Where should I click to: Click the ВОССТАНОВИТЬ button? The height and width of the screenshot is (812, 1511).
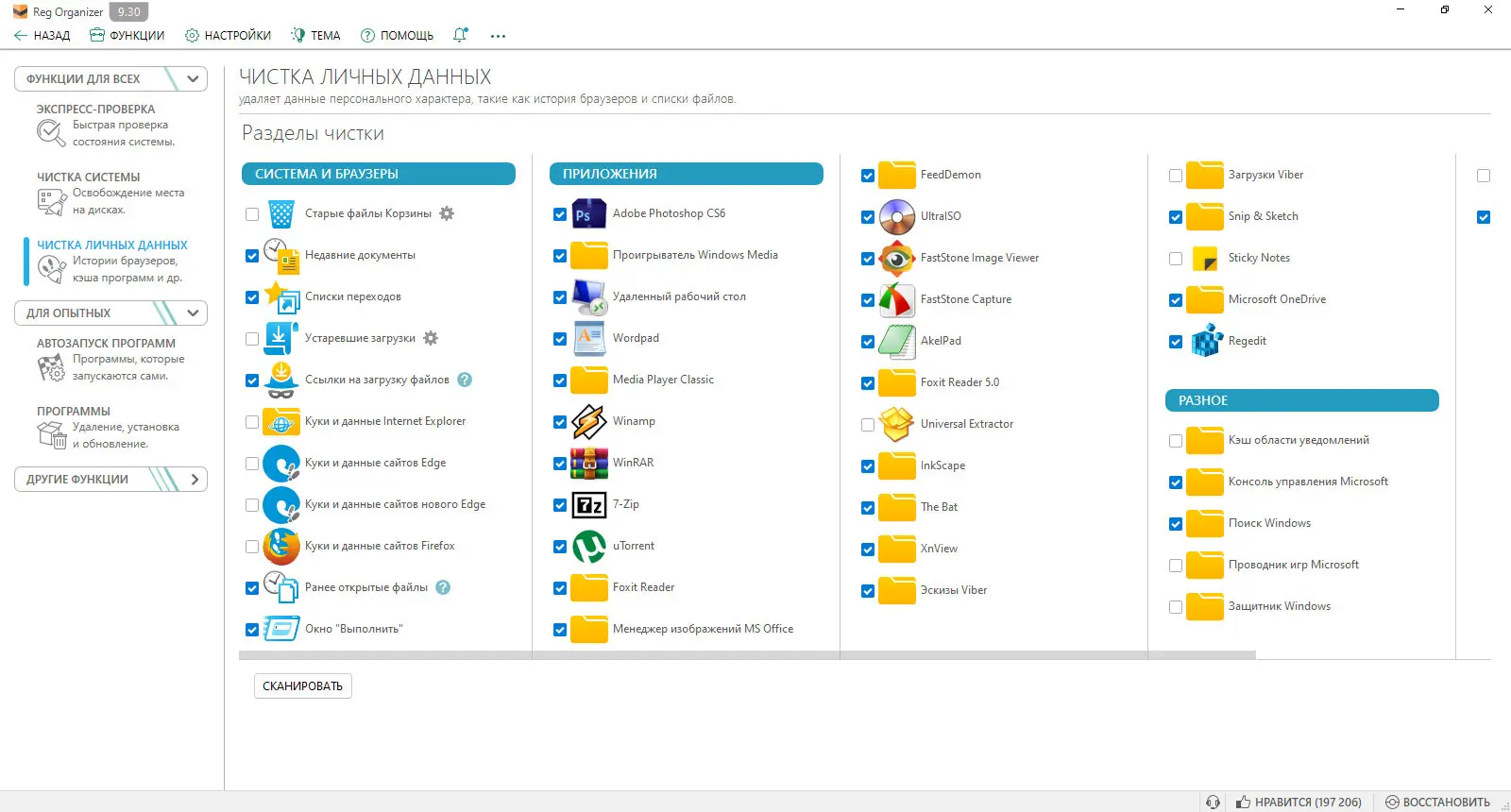tap(1437, 803)
